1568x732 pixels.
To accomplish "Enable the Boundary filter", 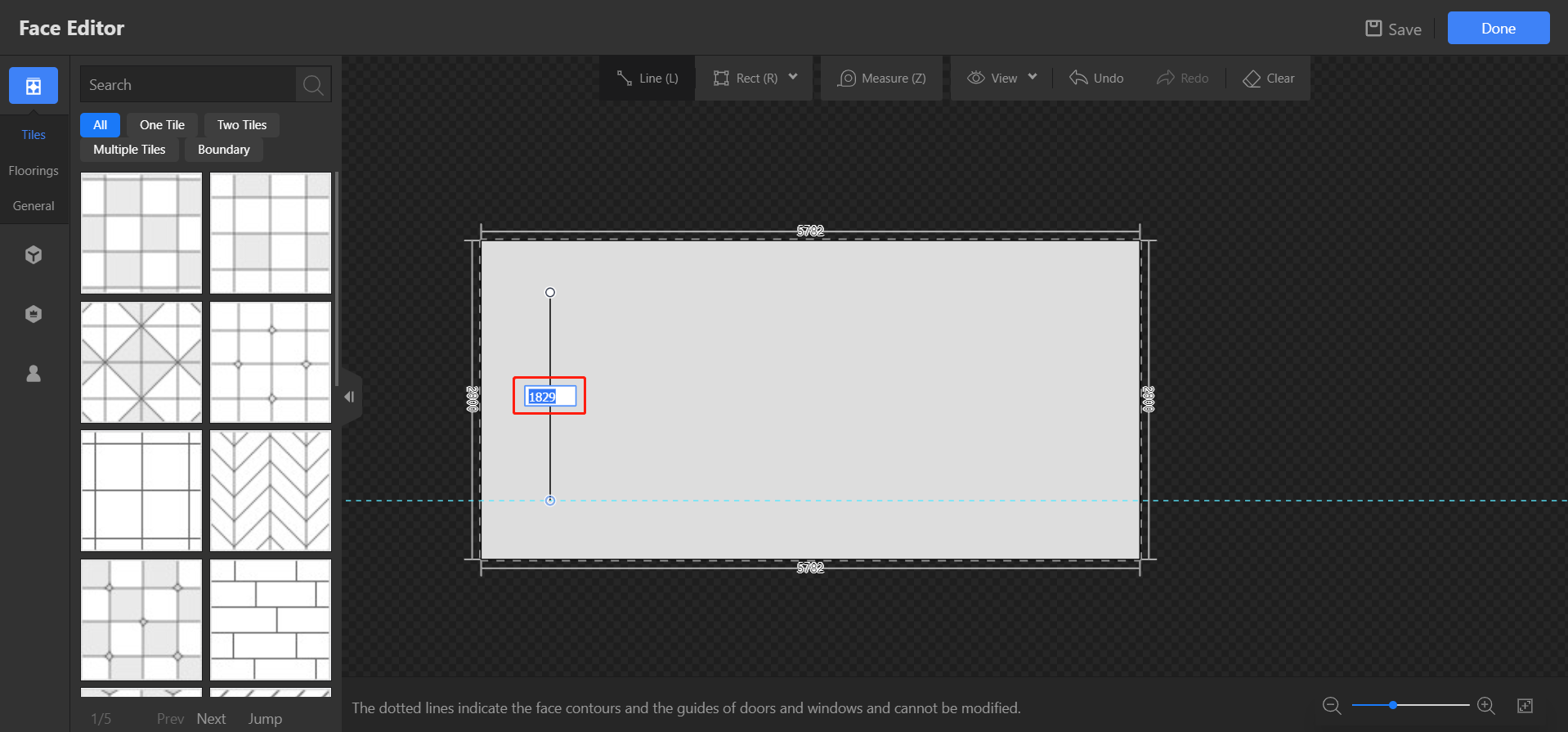I will 223,150.
